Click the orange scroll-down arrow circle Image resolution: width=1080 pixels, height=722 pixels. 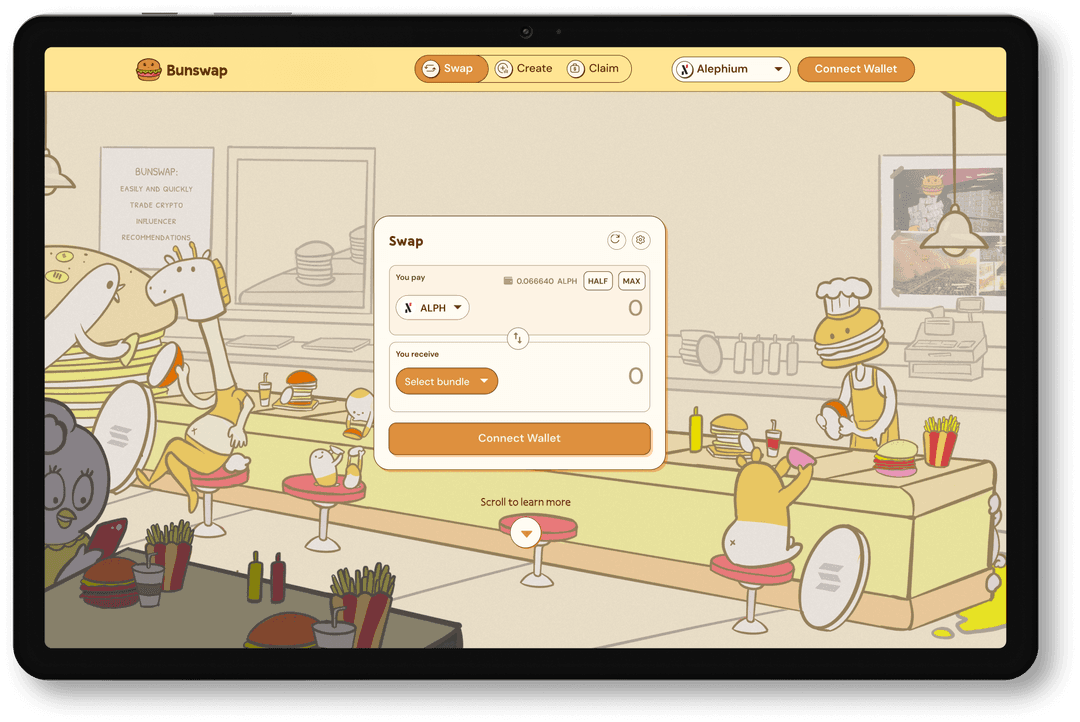click(526, 533)
